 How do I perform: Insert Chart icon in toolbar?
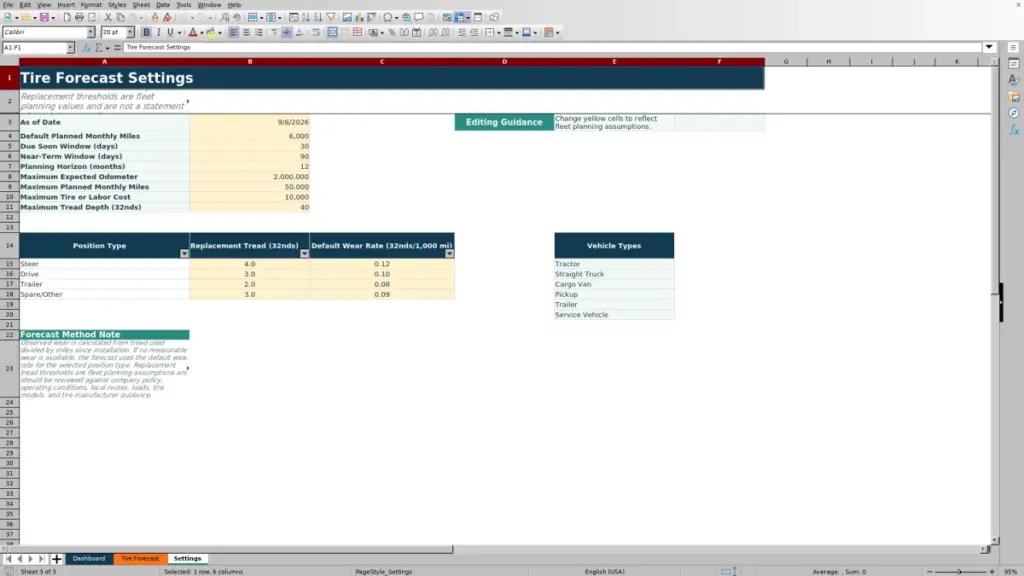tap(359, 17)
